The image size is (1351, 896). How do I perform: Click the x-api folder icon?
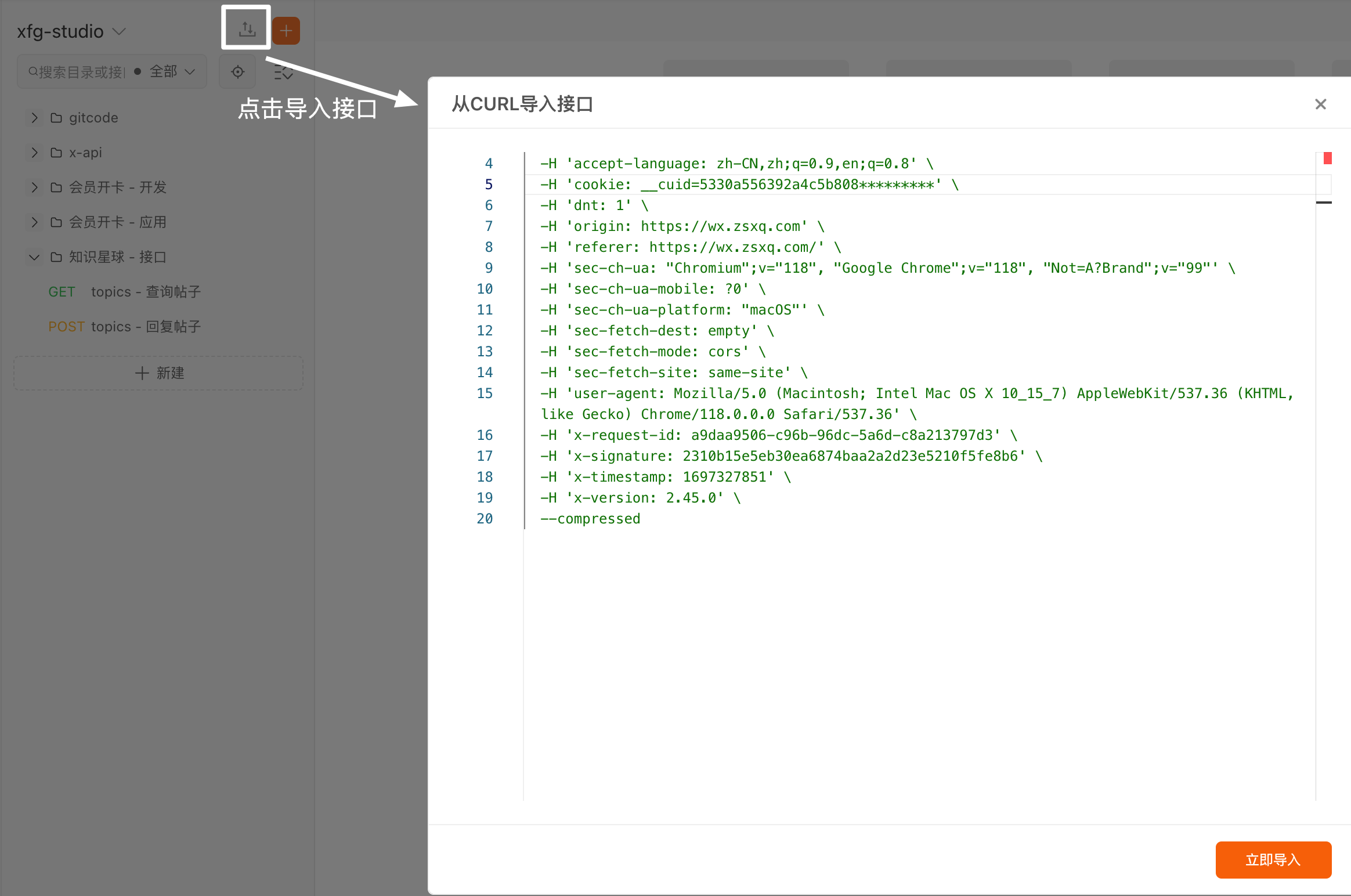click(x=56, y=153)
